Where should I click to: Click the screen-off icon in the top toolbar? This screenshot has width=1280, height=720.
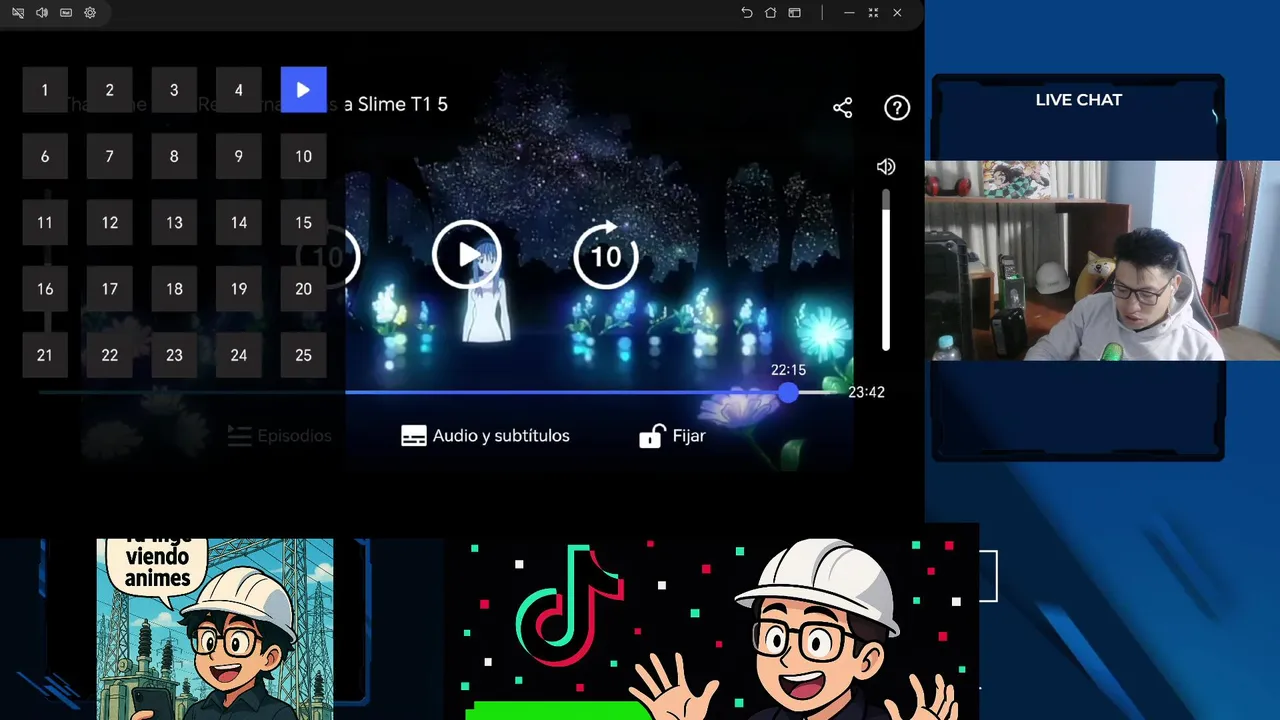(18, 13)
